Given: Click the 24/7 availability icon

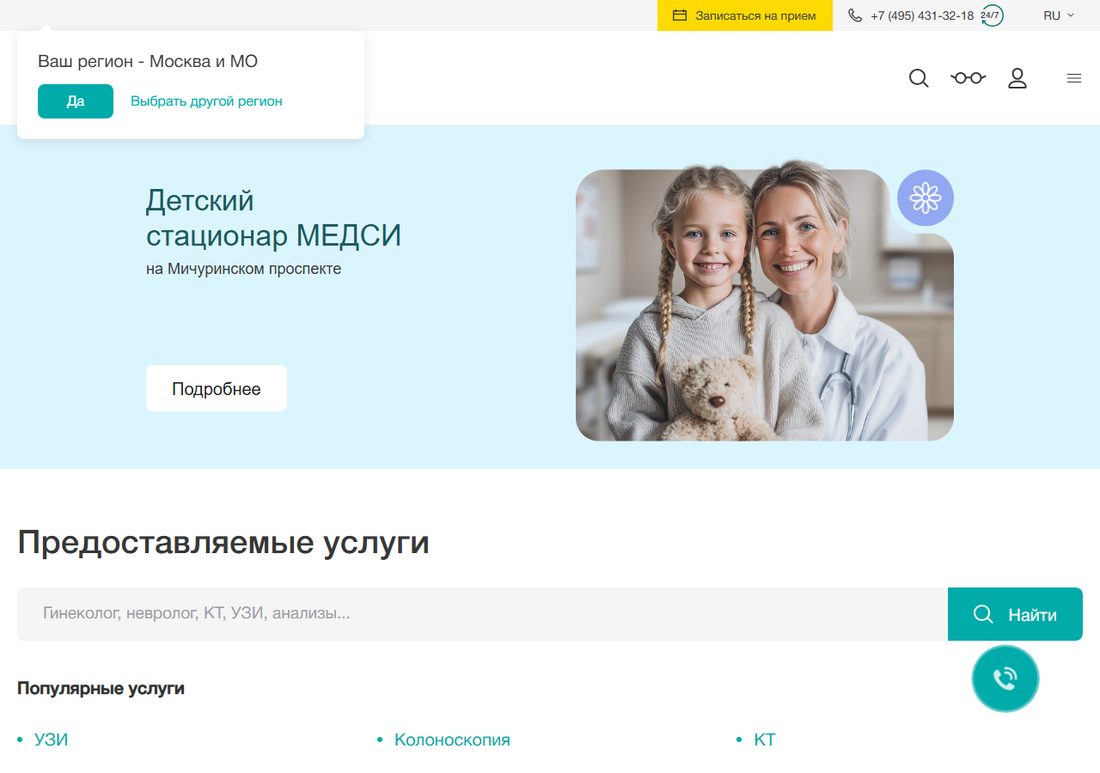Looking at the screenshot, I should pos(991,15).
